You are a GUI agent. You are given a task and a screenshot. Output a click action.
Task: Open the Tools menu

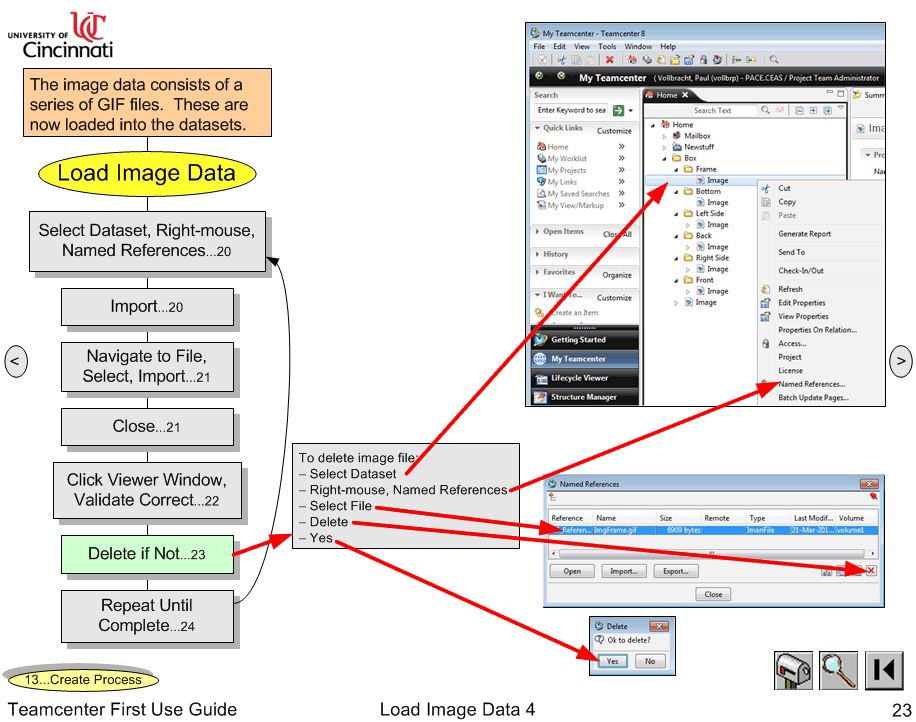(x=607, y=47)
